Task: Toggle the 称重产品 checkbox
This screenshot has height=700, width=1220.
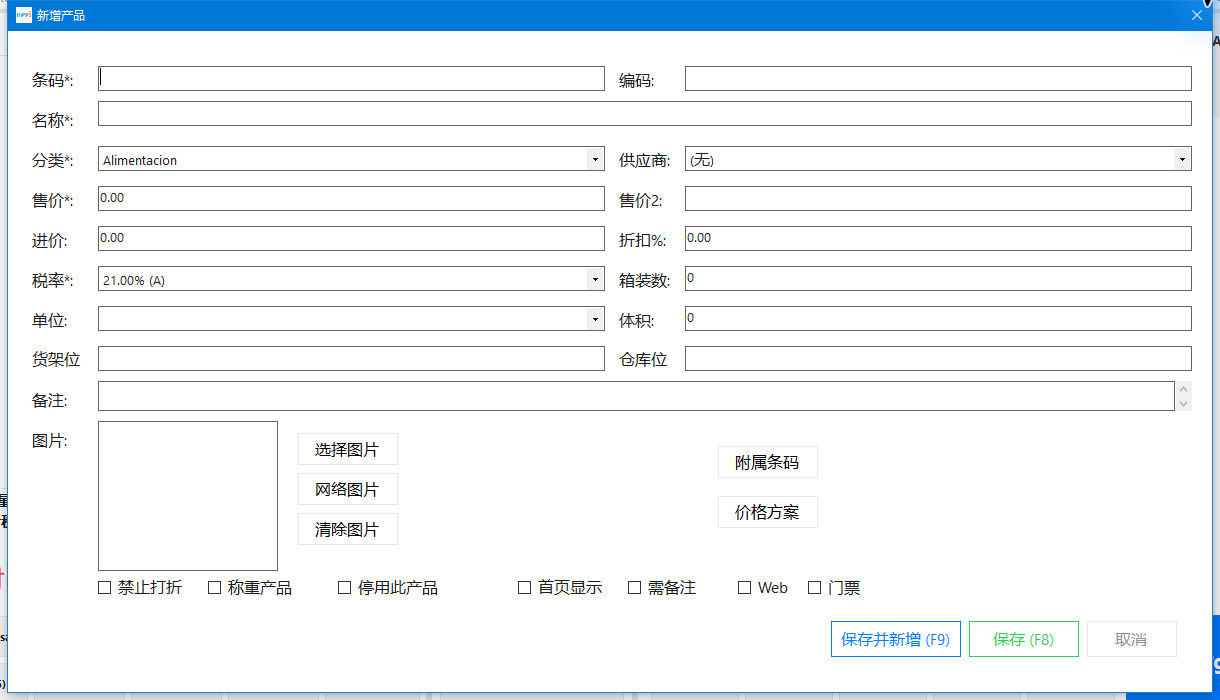Action: point(214,588)
